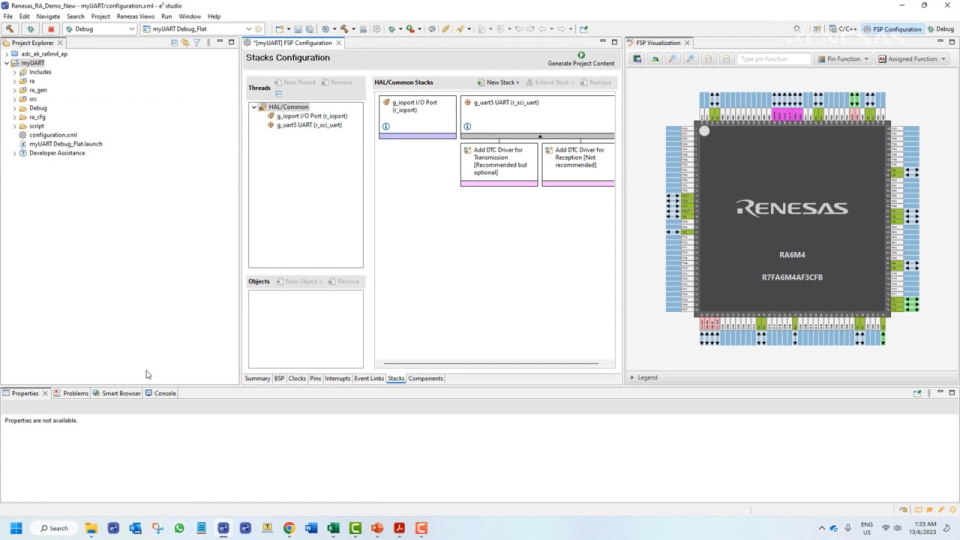This screenshot has width=960, height=540.
Task: Close the FSP Visualization view tab
Action: [687, 43]
